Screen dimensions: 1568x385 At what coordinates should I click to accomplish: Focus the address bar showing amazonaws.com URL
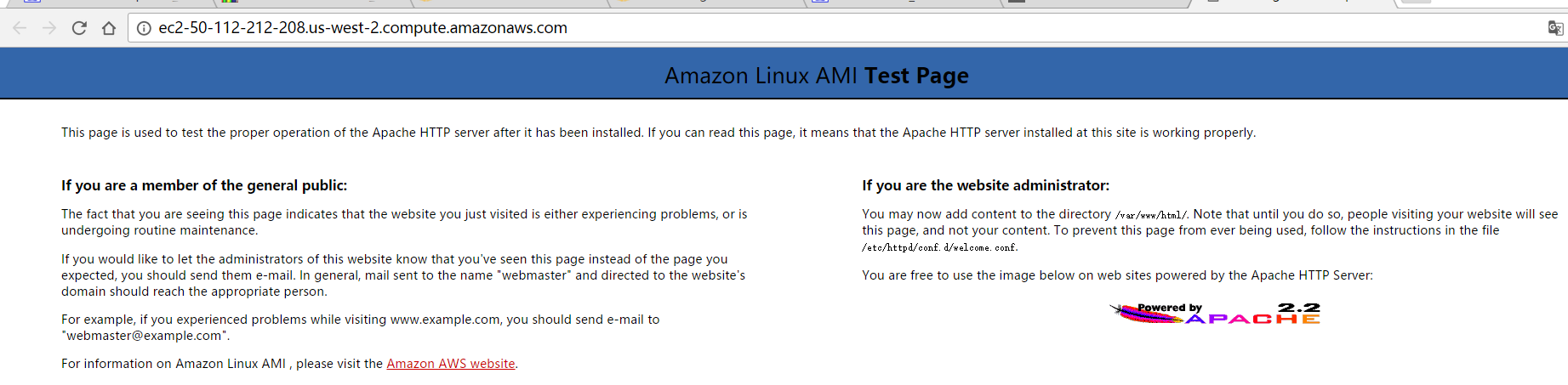(847, 28)
